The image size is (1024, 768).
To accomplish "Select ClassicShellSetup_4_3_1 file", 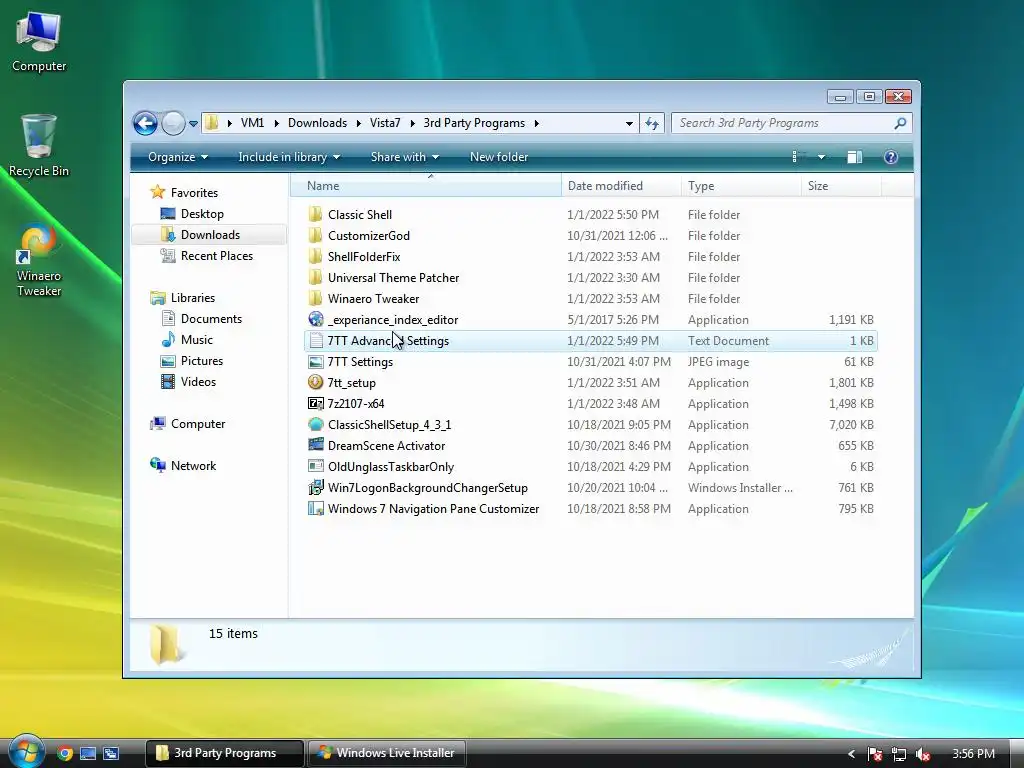I will coord(591,424).
